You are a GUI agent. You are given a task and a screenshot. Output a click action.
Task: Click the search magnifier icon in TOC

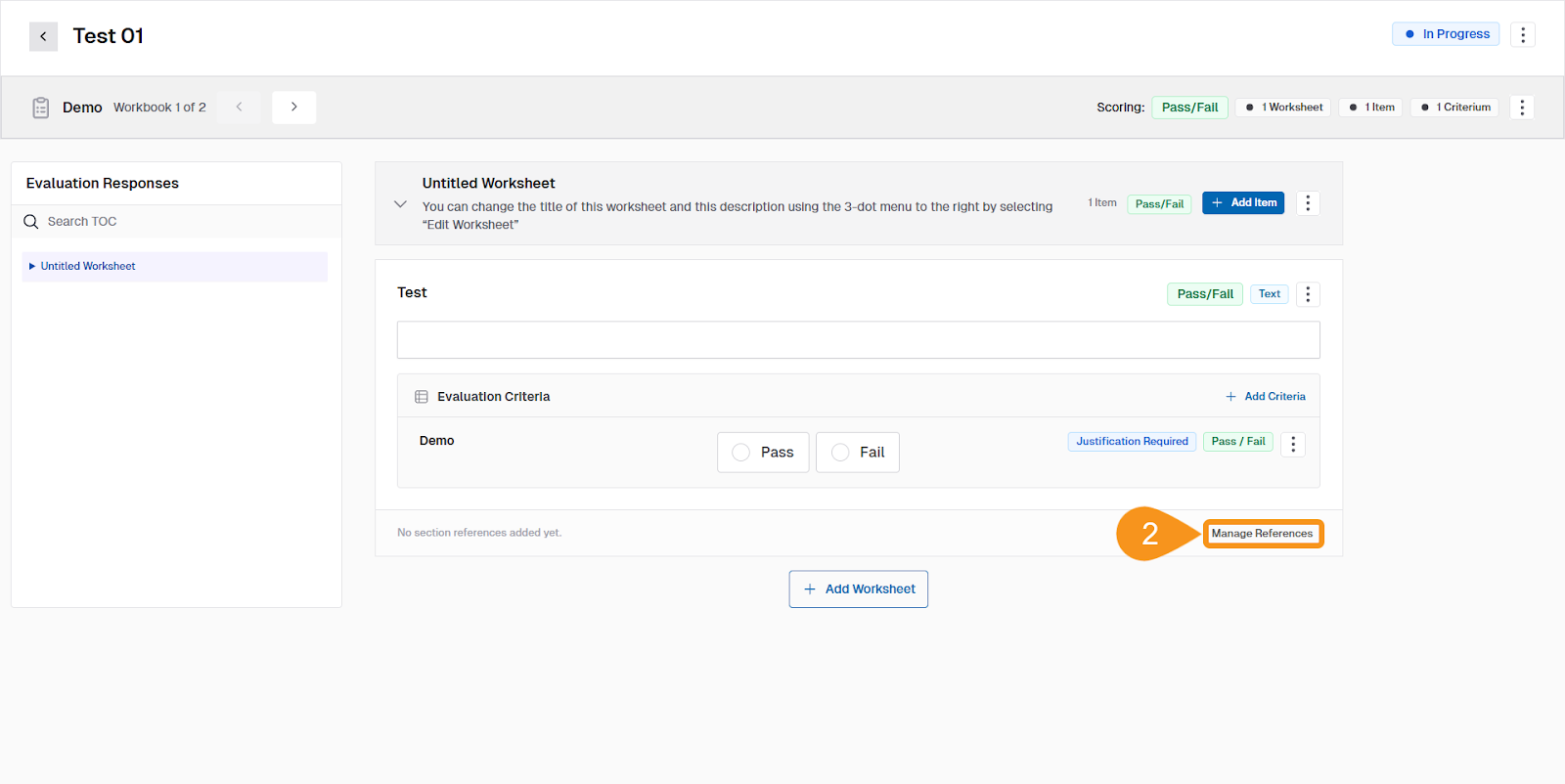click(x=31, y=222)
